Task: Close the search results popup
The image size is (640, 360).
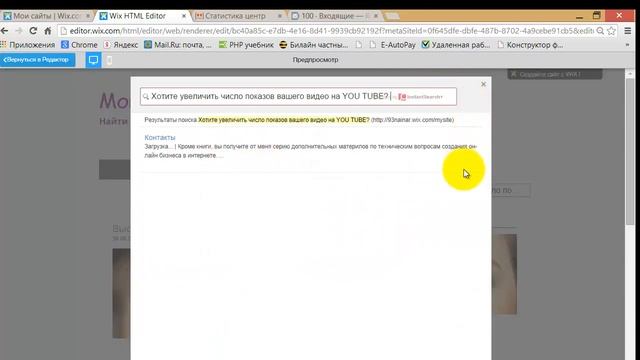Action: click(x=483, y=84)
